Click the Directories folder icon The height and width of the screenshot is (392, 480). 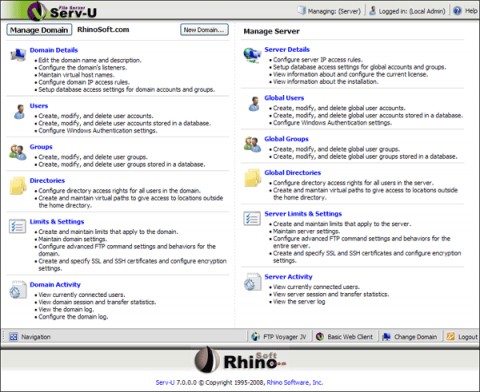[18, 186]
